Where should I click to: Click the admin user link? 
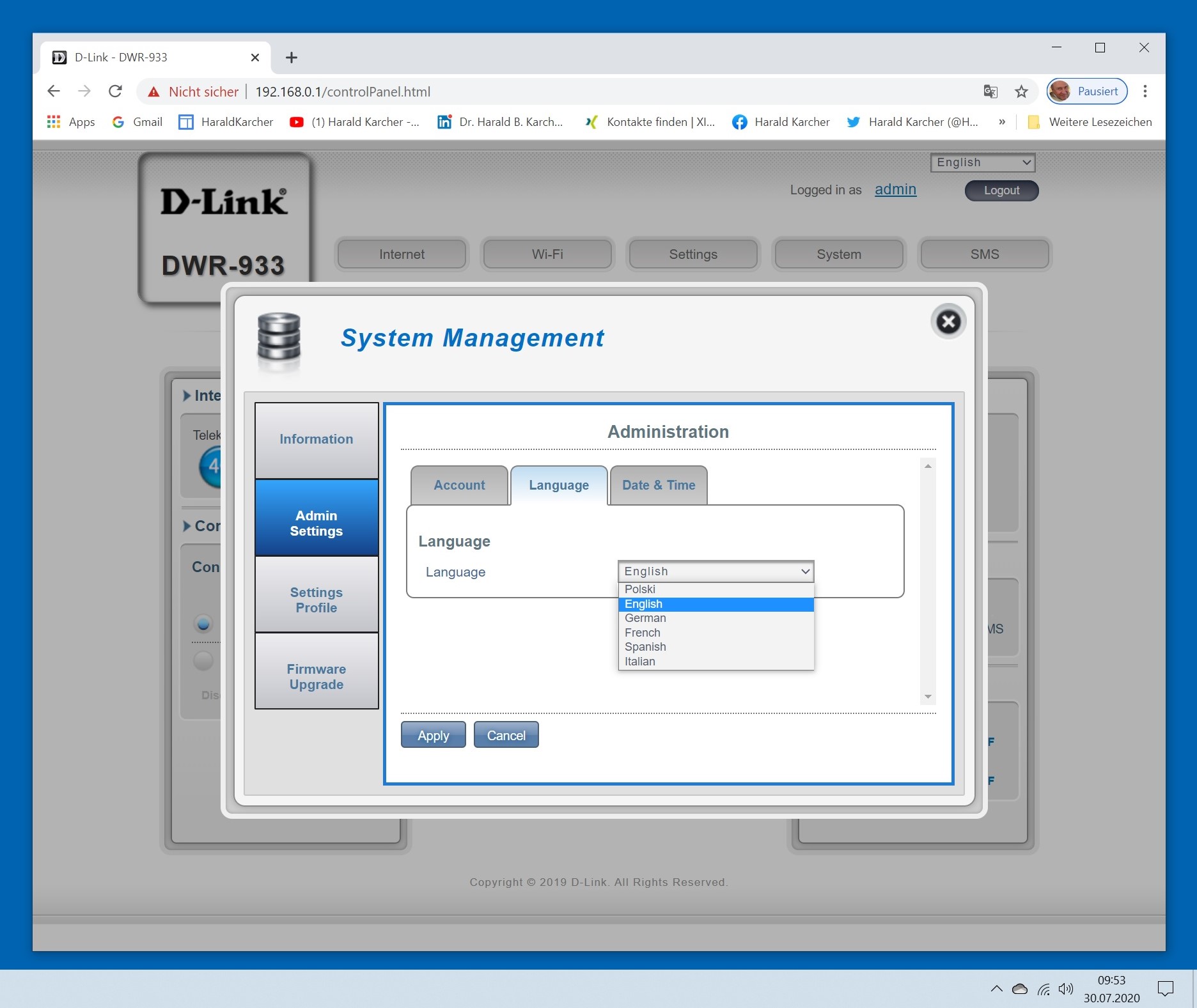[x=895, y=190]
